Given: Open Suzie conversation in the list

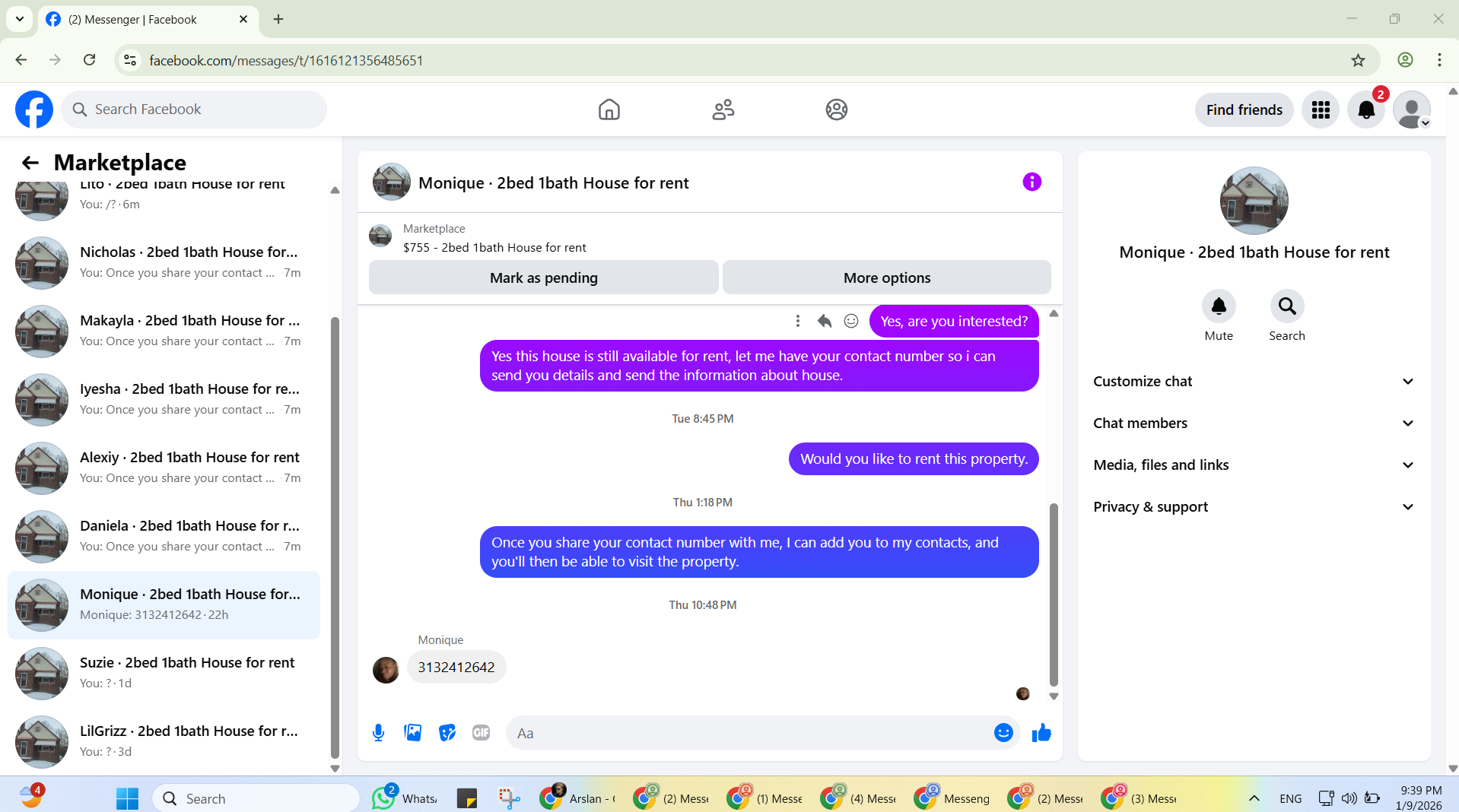Looking at the screenshot, I should pos(164,673).
